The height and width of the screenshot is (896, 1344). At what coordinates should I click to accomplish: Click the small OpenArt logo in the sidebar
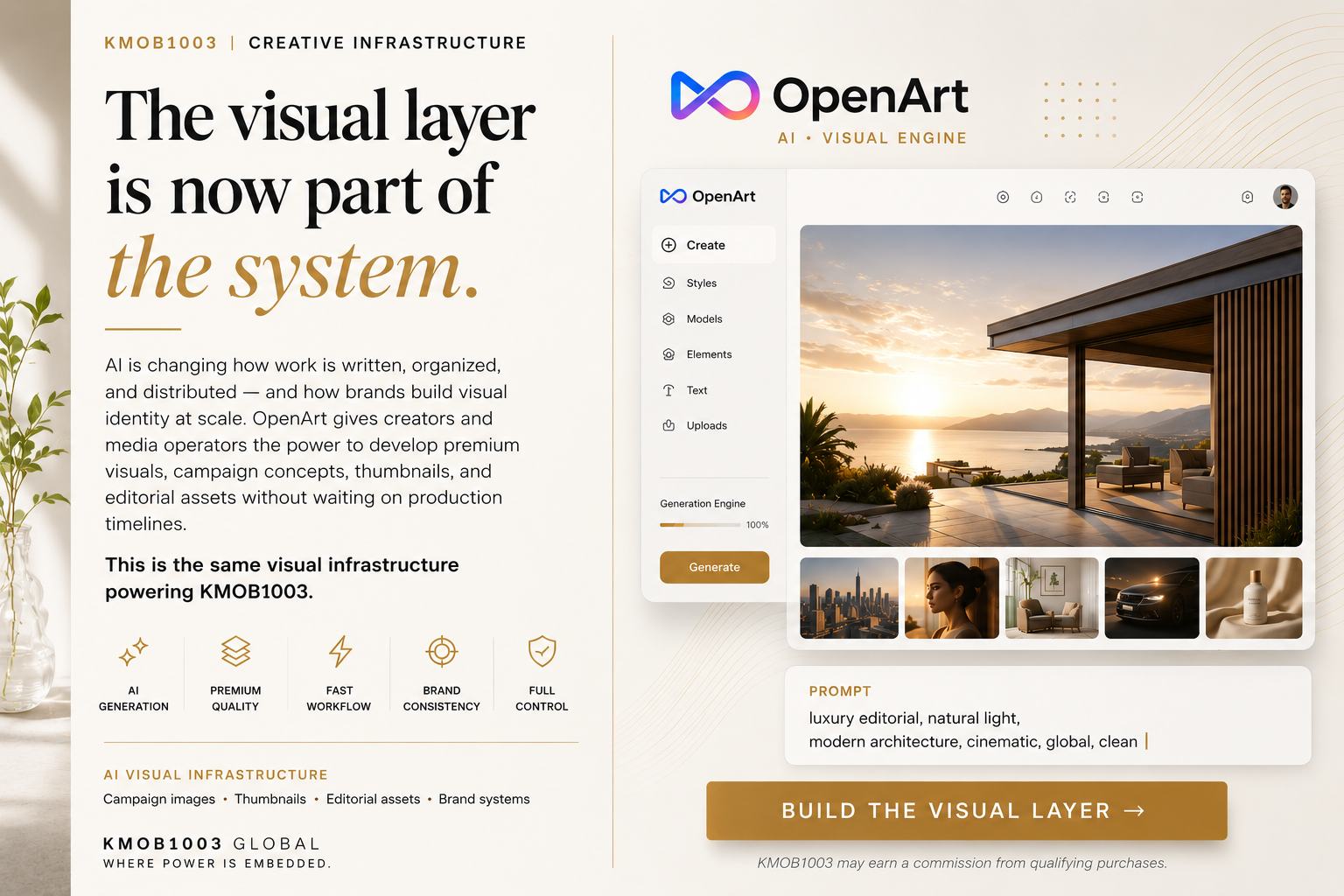coord(707,196)
